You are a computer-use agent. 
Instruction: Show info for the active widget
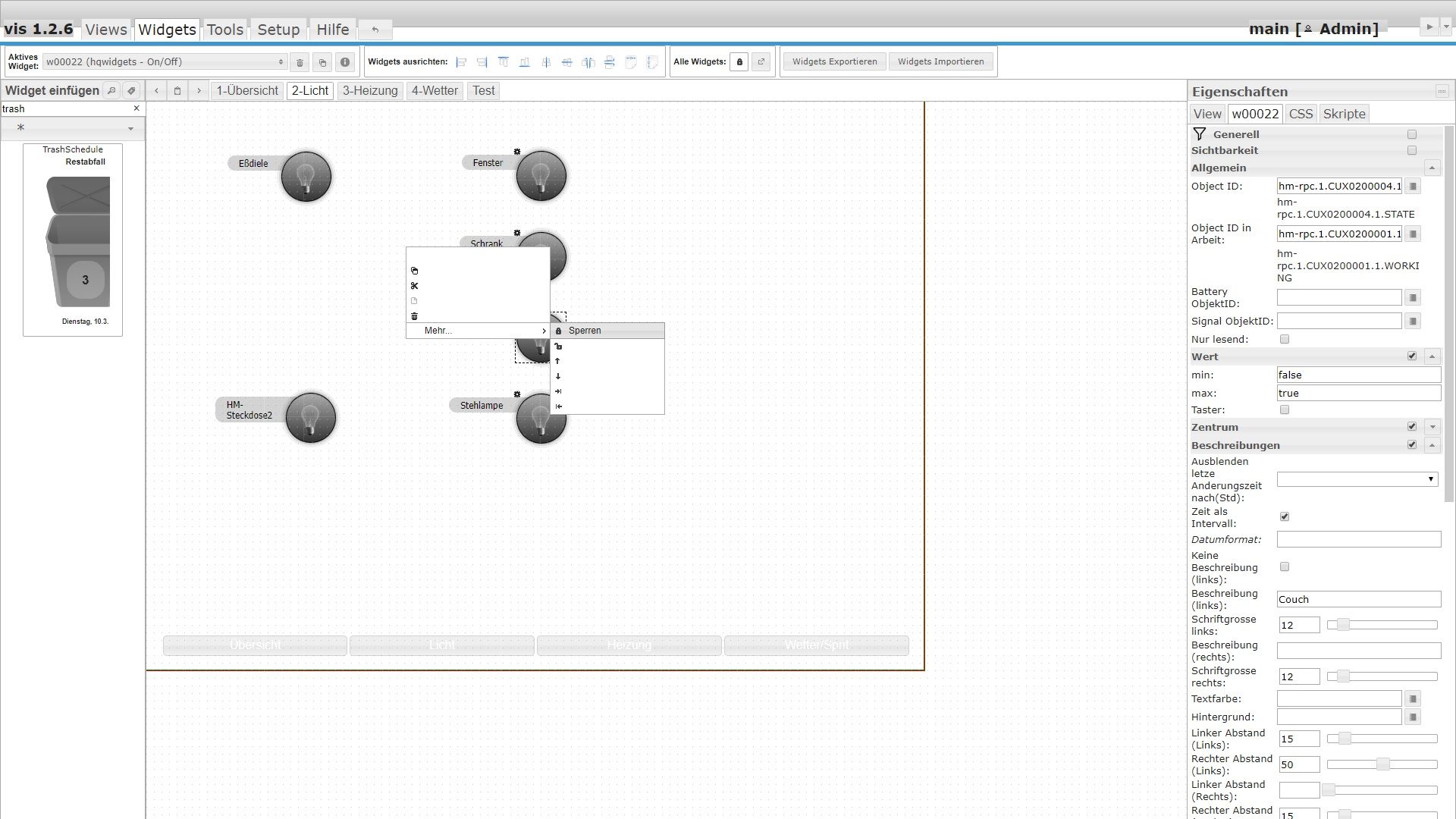pos(345,62)
